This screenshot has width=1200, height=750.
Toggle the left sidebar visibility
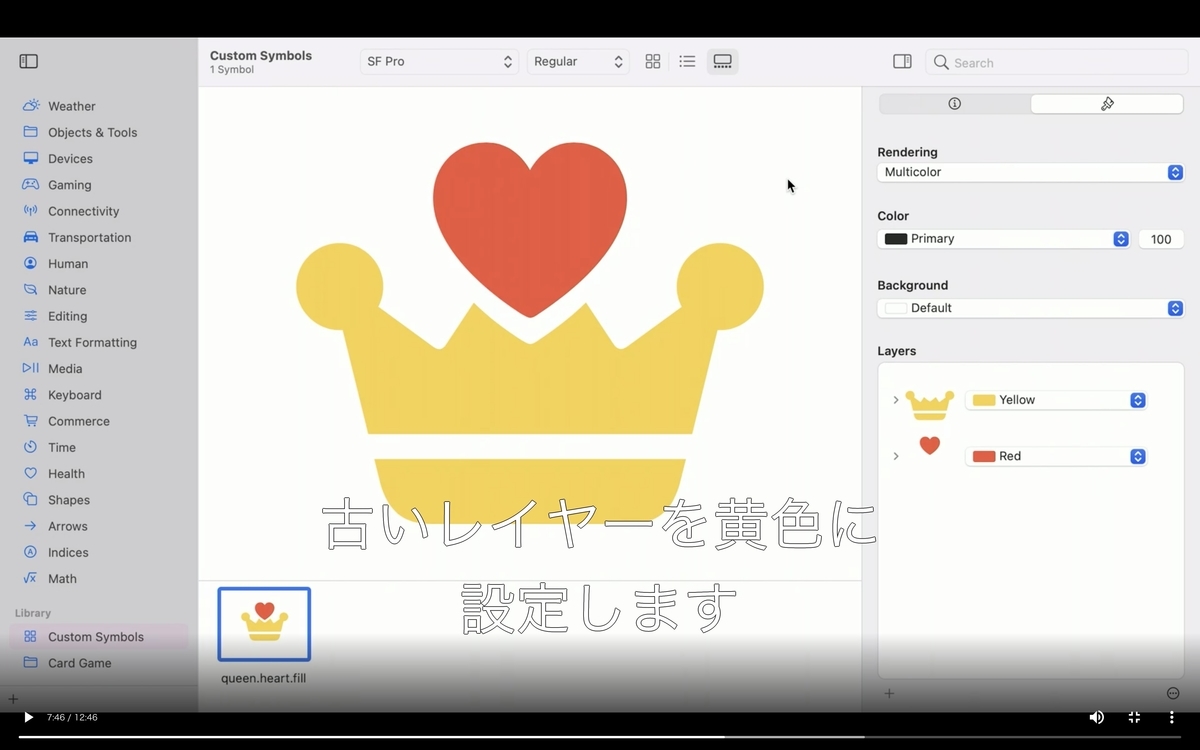click(x=29, y=62)
